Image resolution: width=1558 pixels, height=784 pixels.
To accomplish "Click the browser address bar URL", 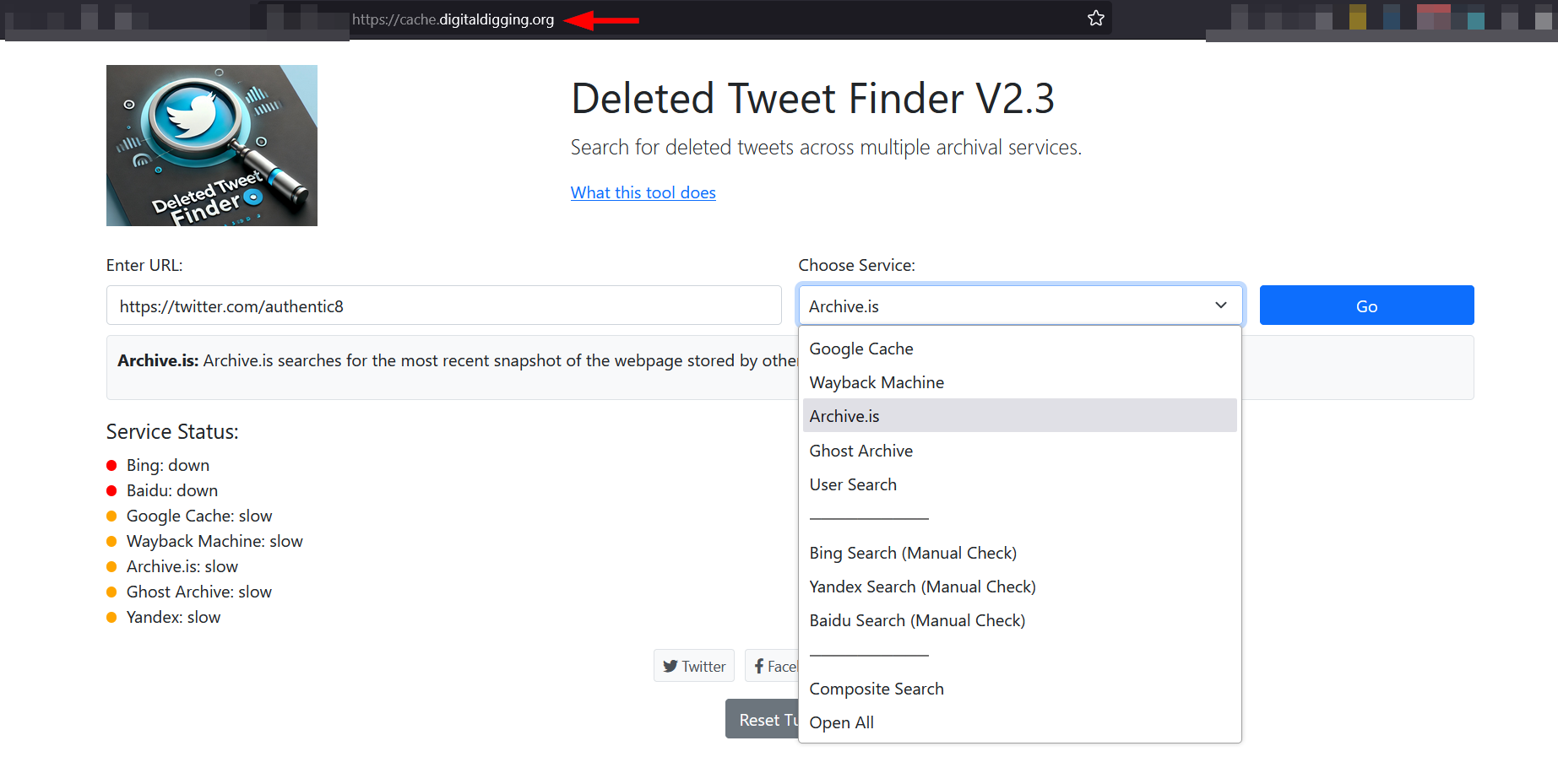I will click(453, 19).
